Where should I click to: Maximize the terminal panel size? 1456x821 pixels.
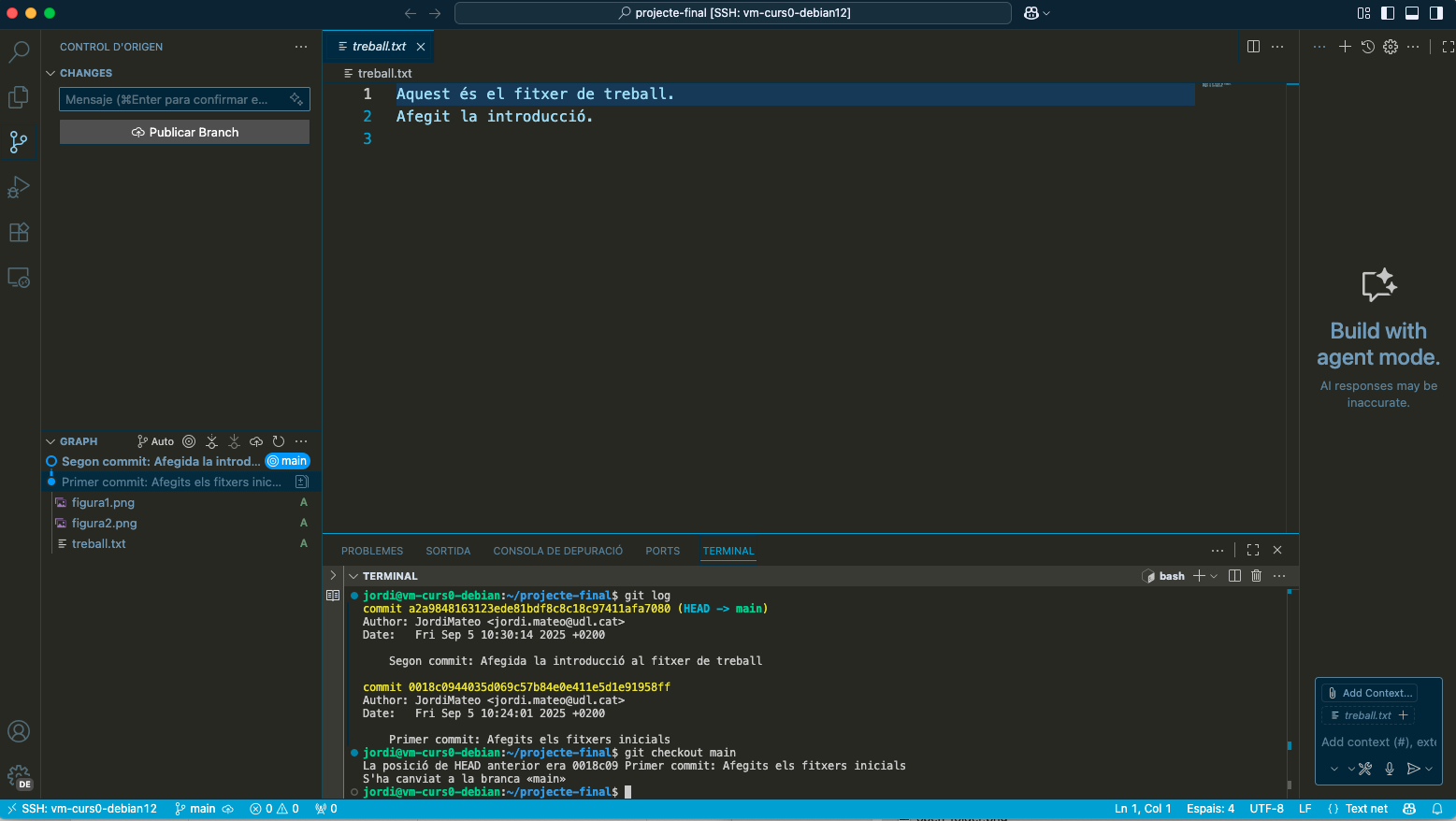[x=1253, y=551]
